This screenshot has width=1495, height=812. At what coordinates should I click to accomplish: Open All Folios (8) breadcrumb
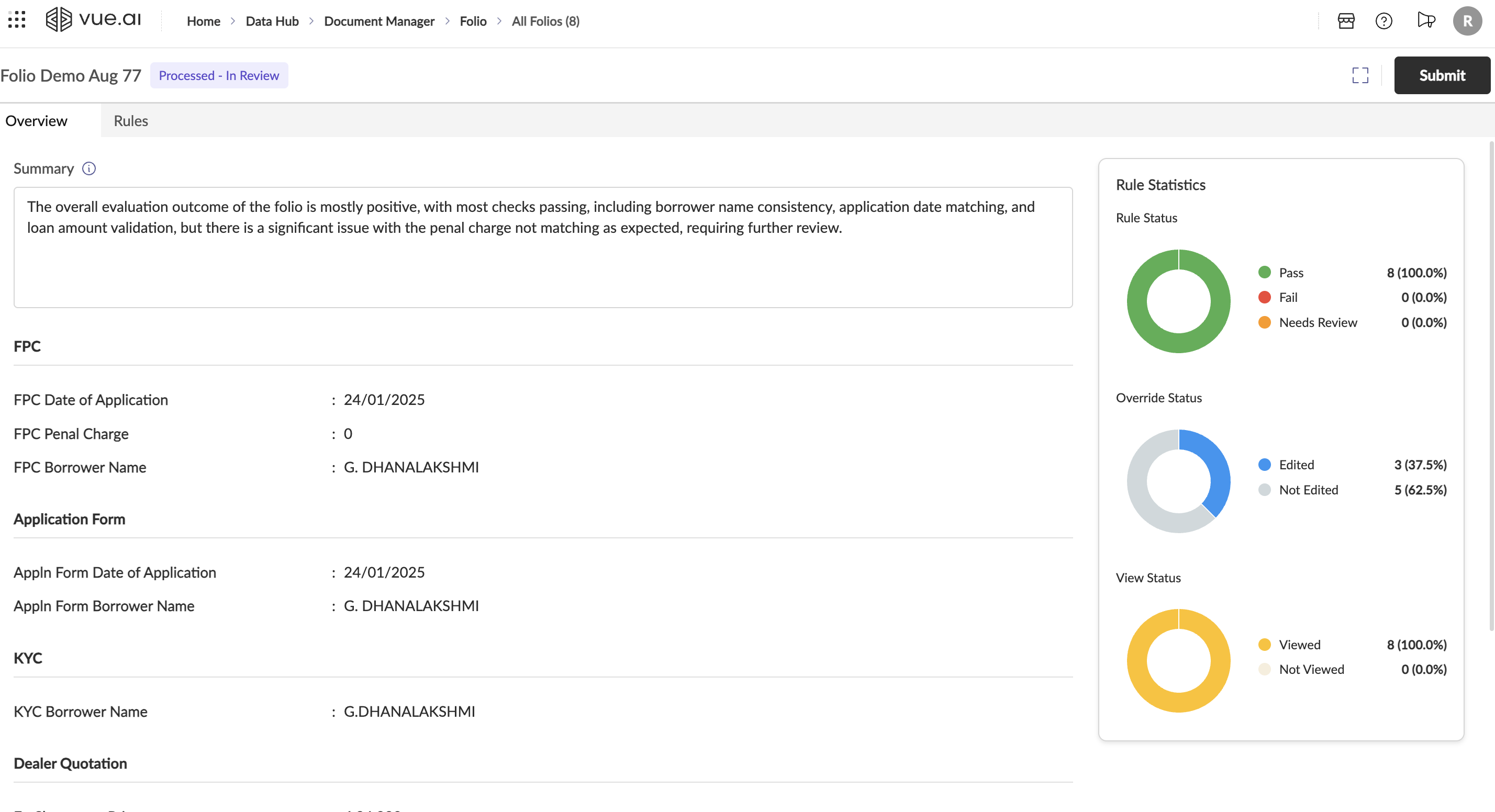click(545, 21)
